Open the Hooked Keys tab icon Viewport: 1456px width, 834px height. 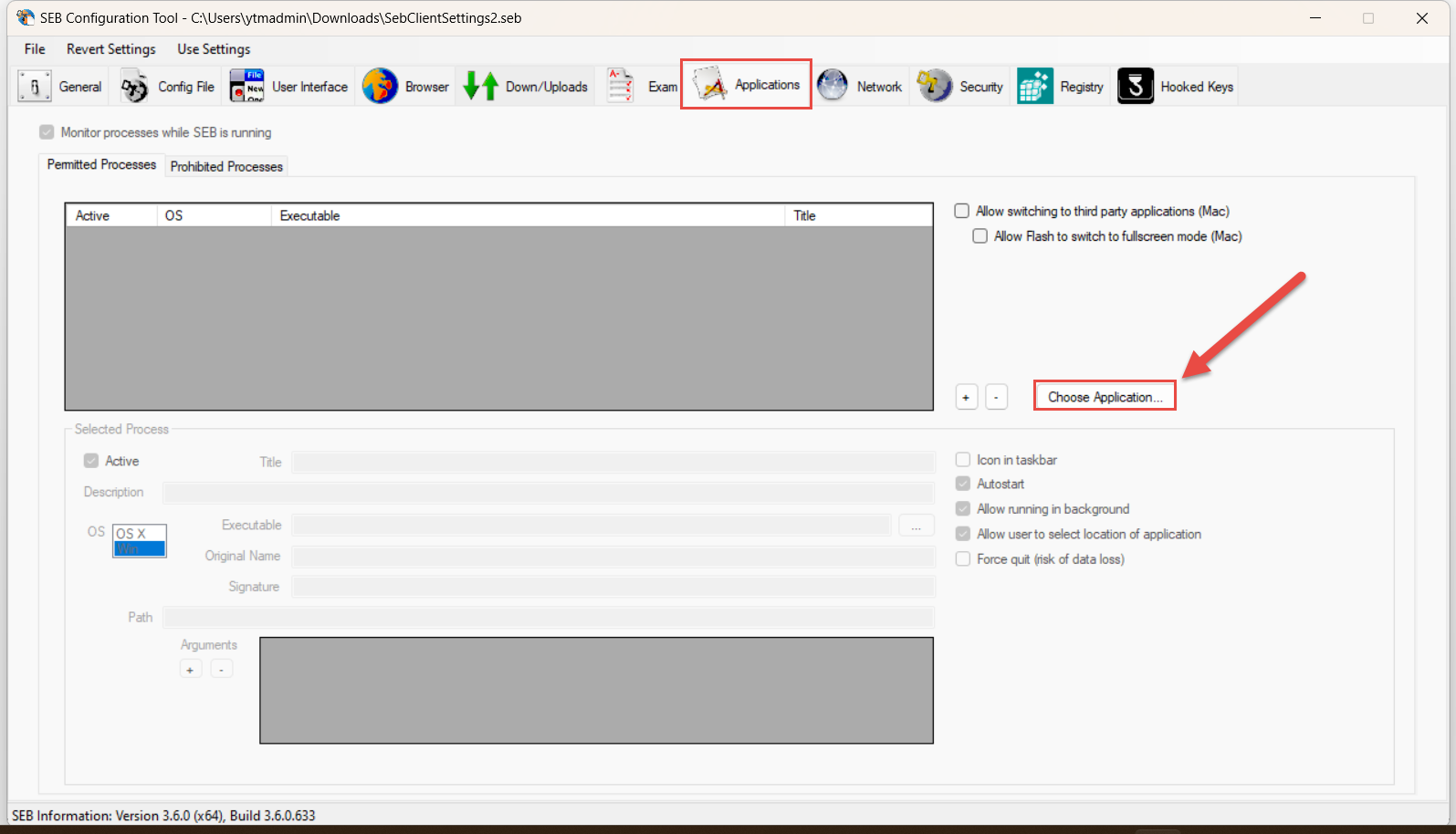click(1136, 87)
